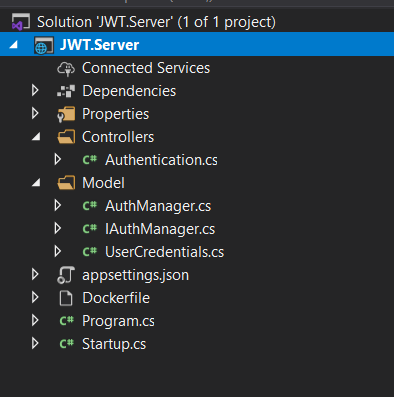
Task: Collapse the Controllers folder arrow
Action: click(x=36, y=137)
